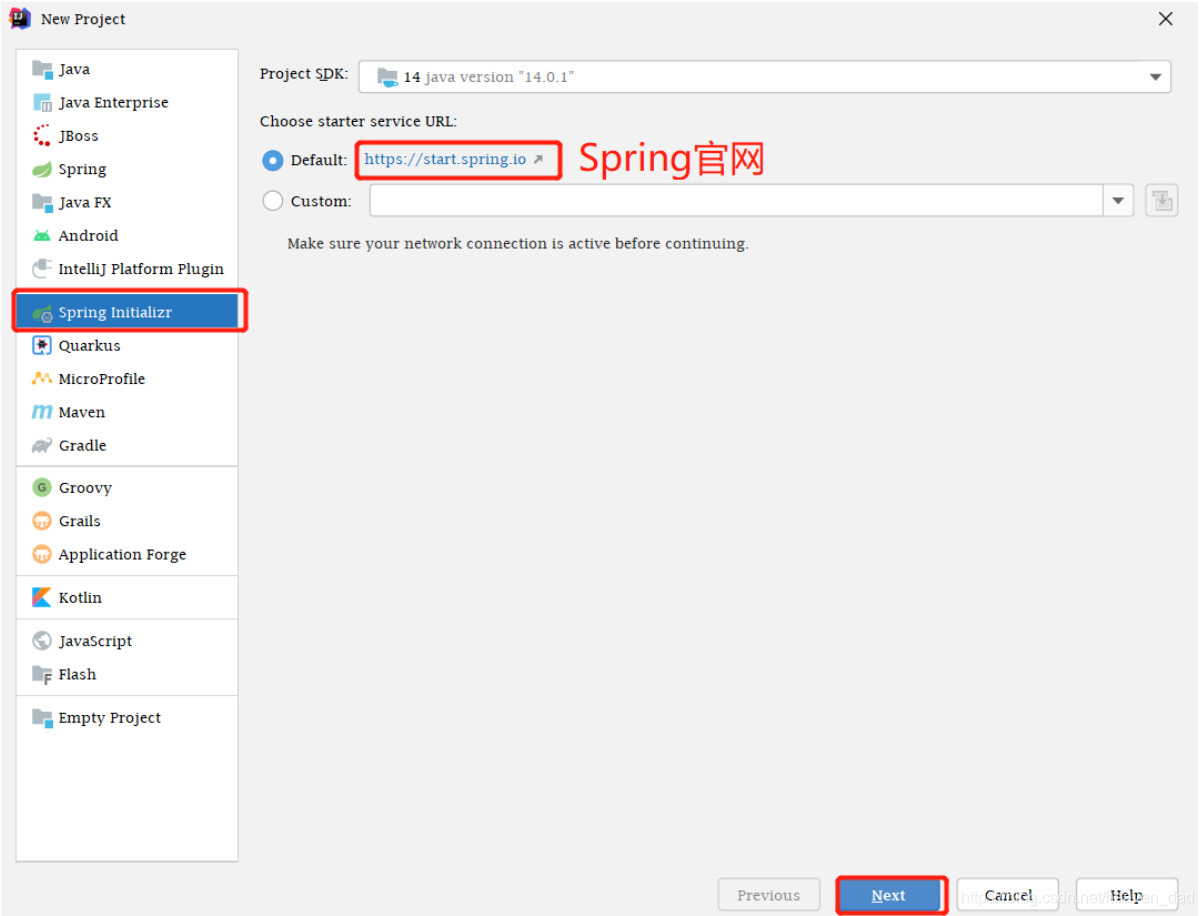1203x916 pixels.
Task: Select the Grails list entry text
Action: click(x=79, y=521)
